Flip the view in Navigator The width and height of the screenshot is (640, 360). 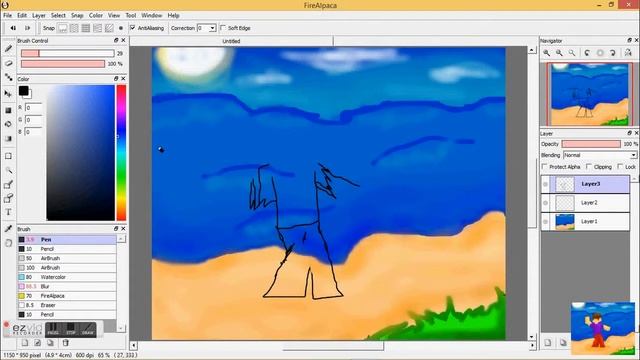tap(628, 53)
